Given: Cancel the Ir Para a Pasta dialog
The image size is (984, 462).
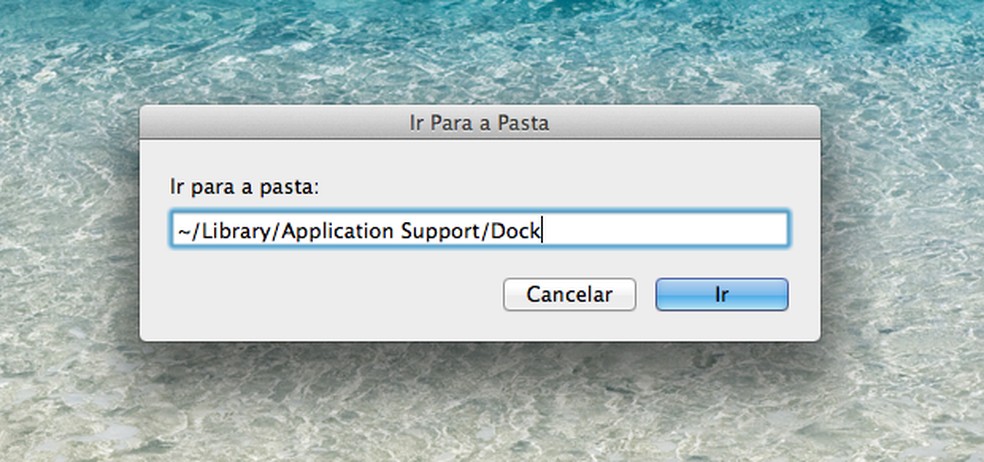Looking at the screenshot, I should tap(569, 294).
